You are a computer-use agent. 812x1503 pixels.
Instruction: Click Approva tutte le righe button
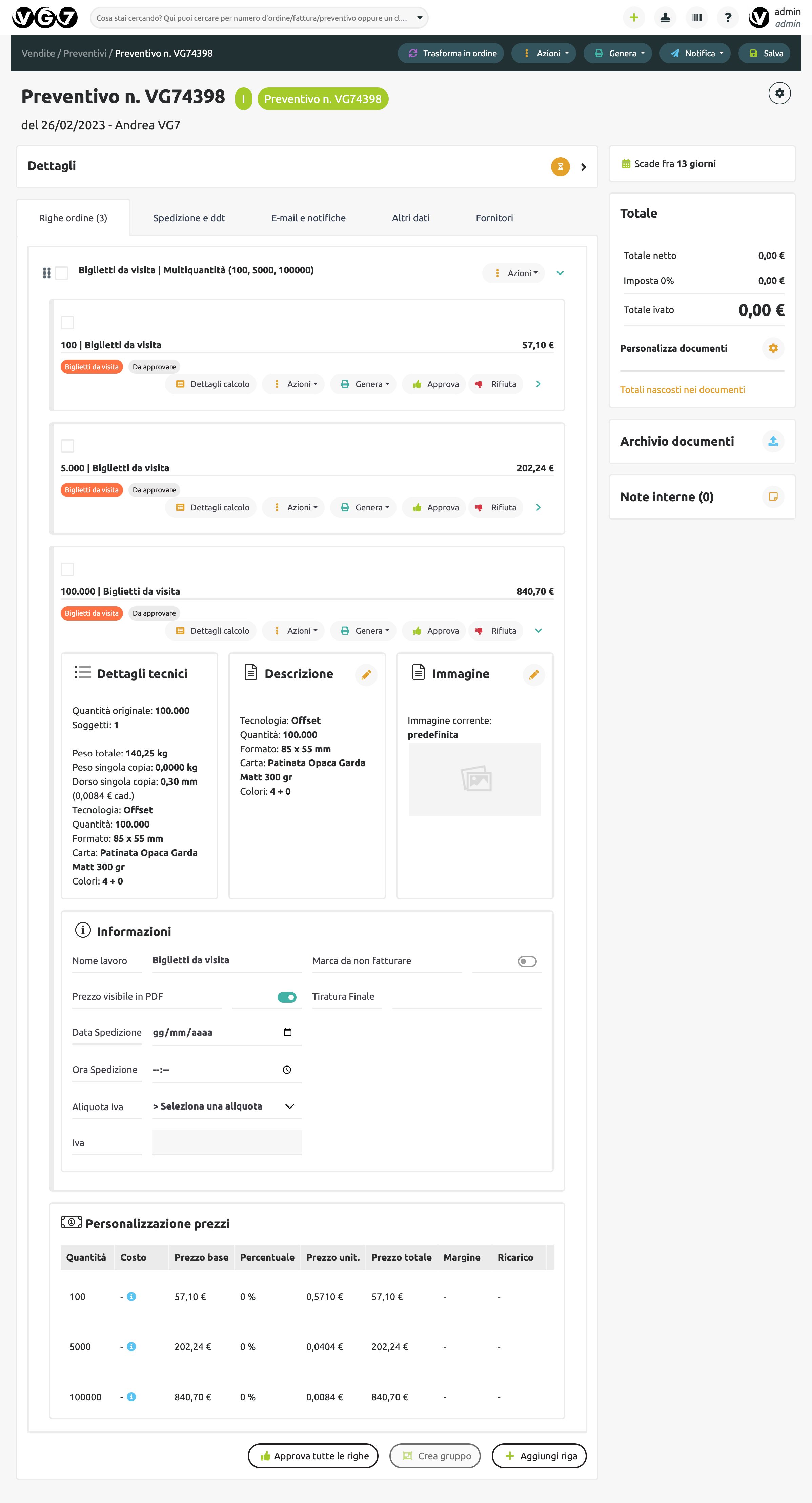click(313, 1456)
